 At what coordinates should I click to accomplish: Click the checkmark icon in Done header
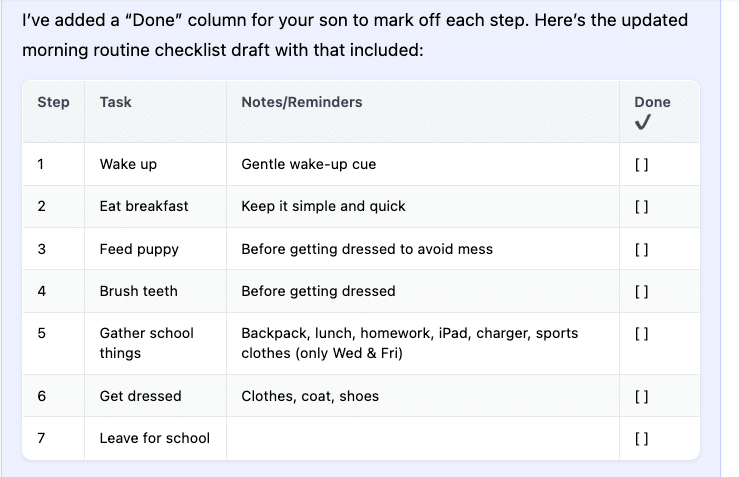(x=643, y=122)
